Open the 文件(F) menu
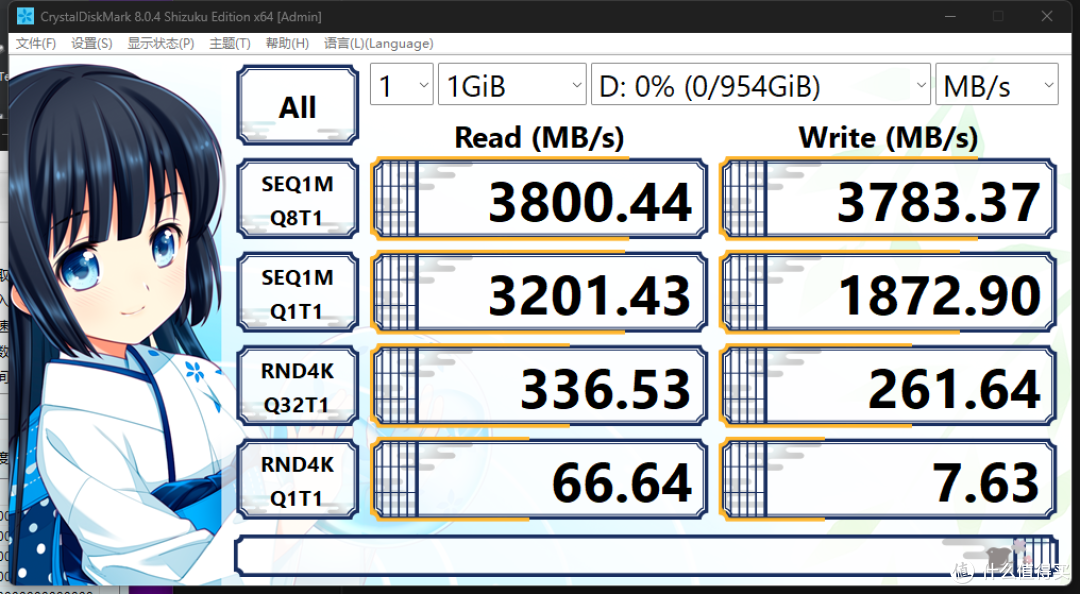Screen dimensions: 1080x594 (36, 43)
